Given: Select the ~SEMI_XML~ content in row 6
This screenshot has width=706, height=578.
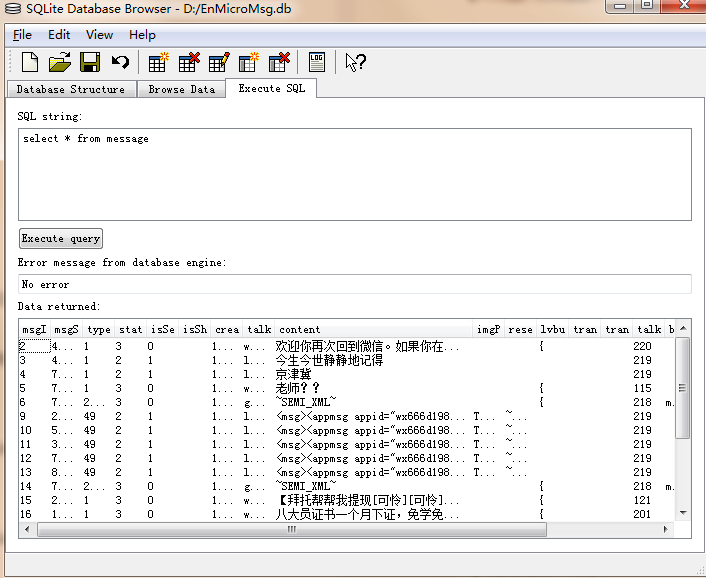Looking at the screenshot, I should [x=373, y=402].
